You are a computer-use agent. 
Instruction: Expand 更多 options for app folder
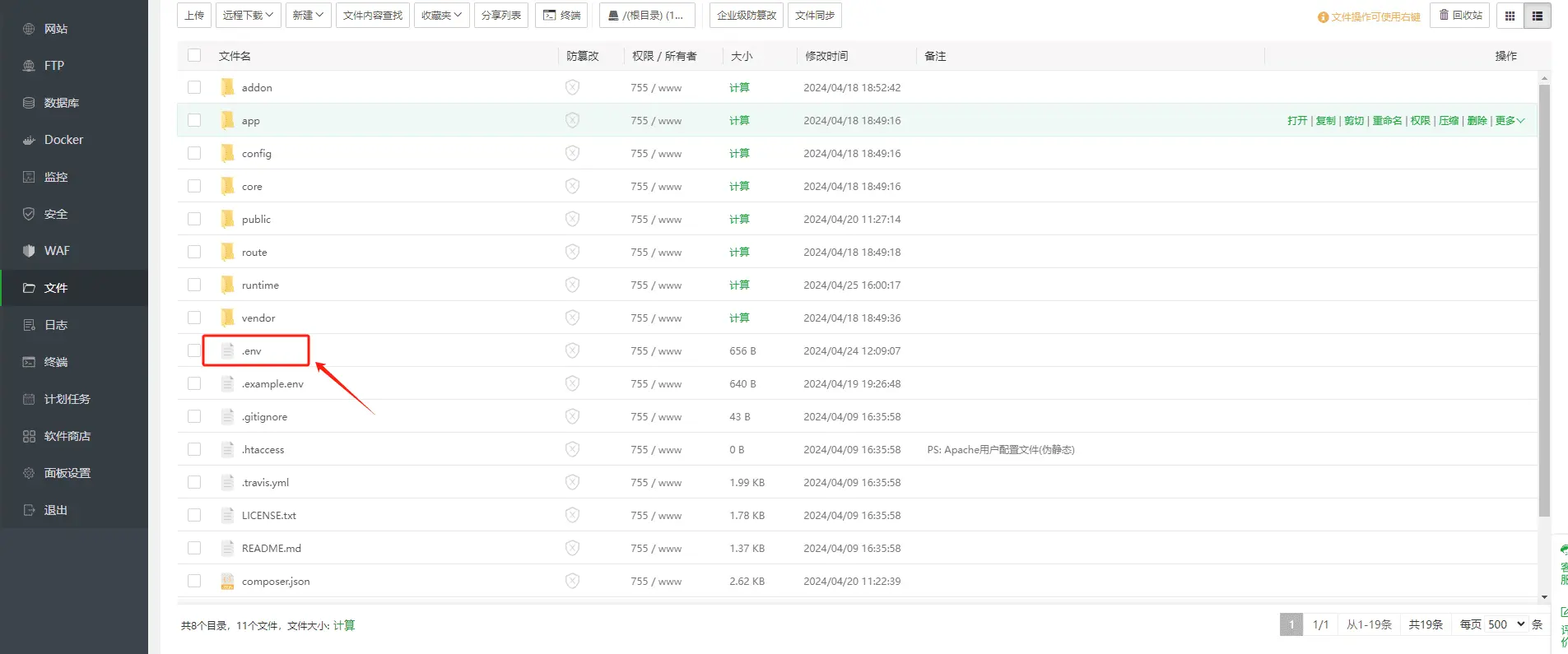pos(1510,121)
